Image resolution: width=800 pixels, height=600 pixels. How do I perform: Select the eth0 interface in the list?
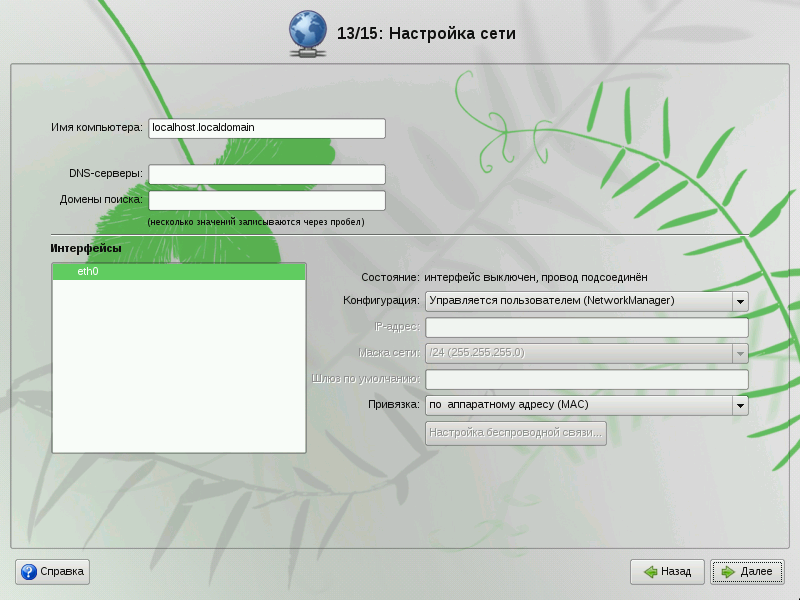(x=178, y=271)
